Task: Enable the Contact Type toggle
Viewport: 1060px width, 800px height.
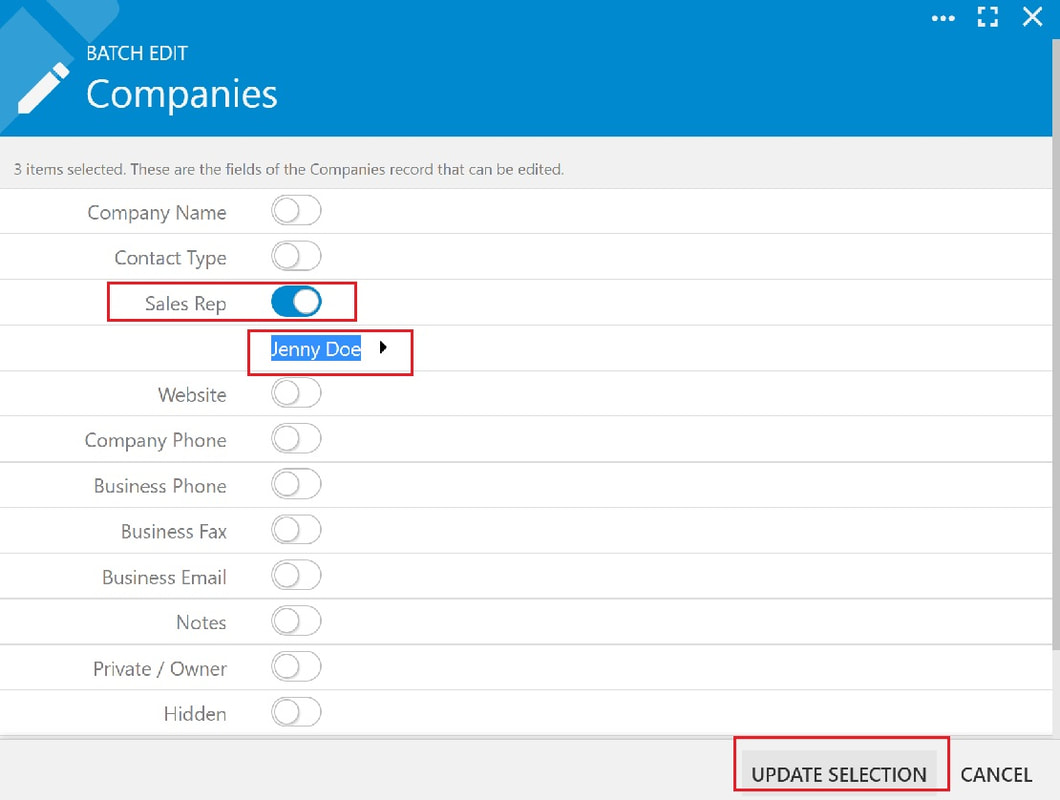Action: coord(296,256)
